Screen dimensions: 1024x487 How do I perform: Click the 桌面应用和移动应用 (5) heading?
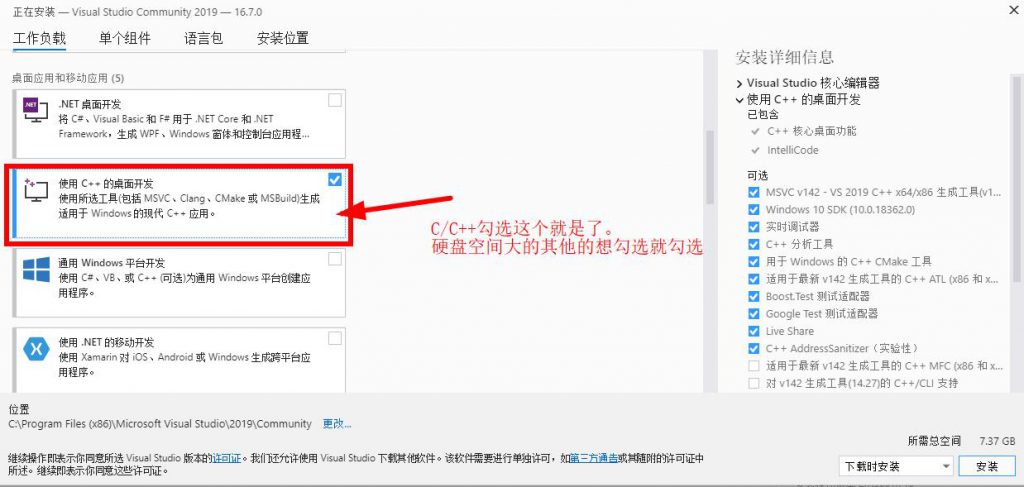click(68, 78)
